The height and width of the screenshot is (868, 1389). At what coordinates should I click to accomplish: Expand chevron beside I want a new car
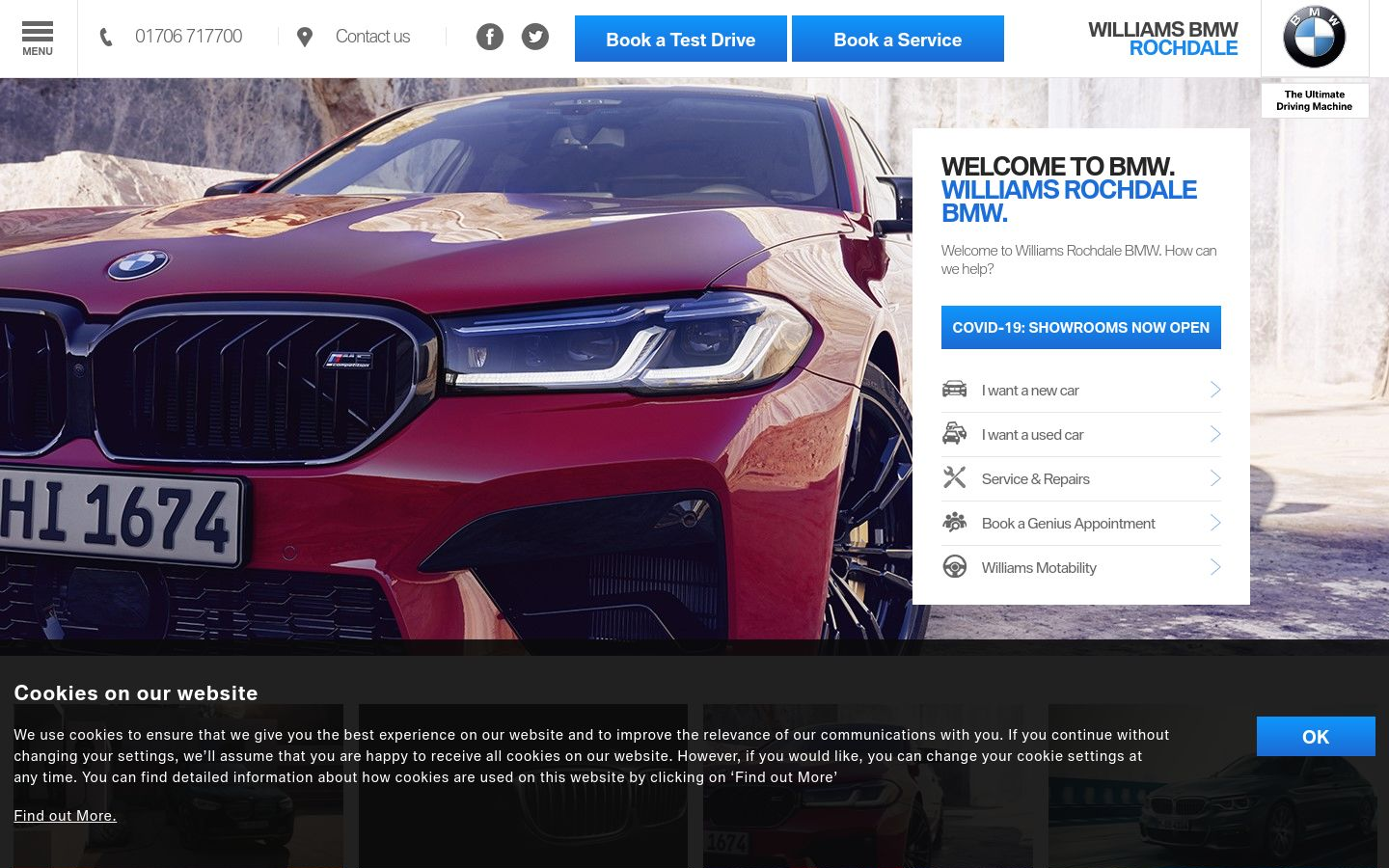1215,390
